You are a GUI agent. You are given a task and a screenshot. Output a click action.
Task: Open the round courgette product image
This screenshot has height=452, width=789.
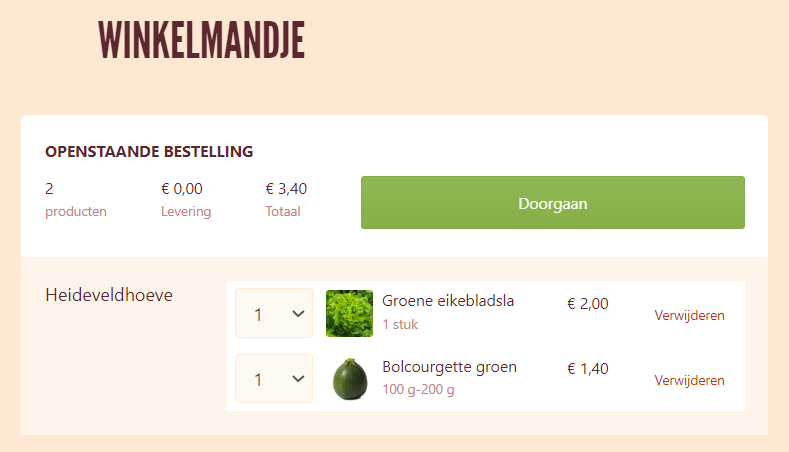pos(349,379)
